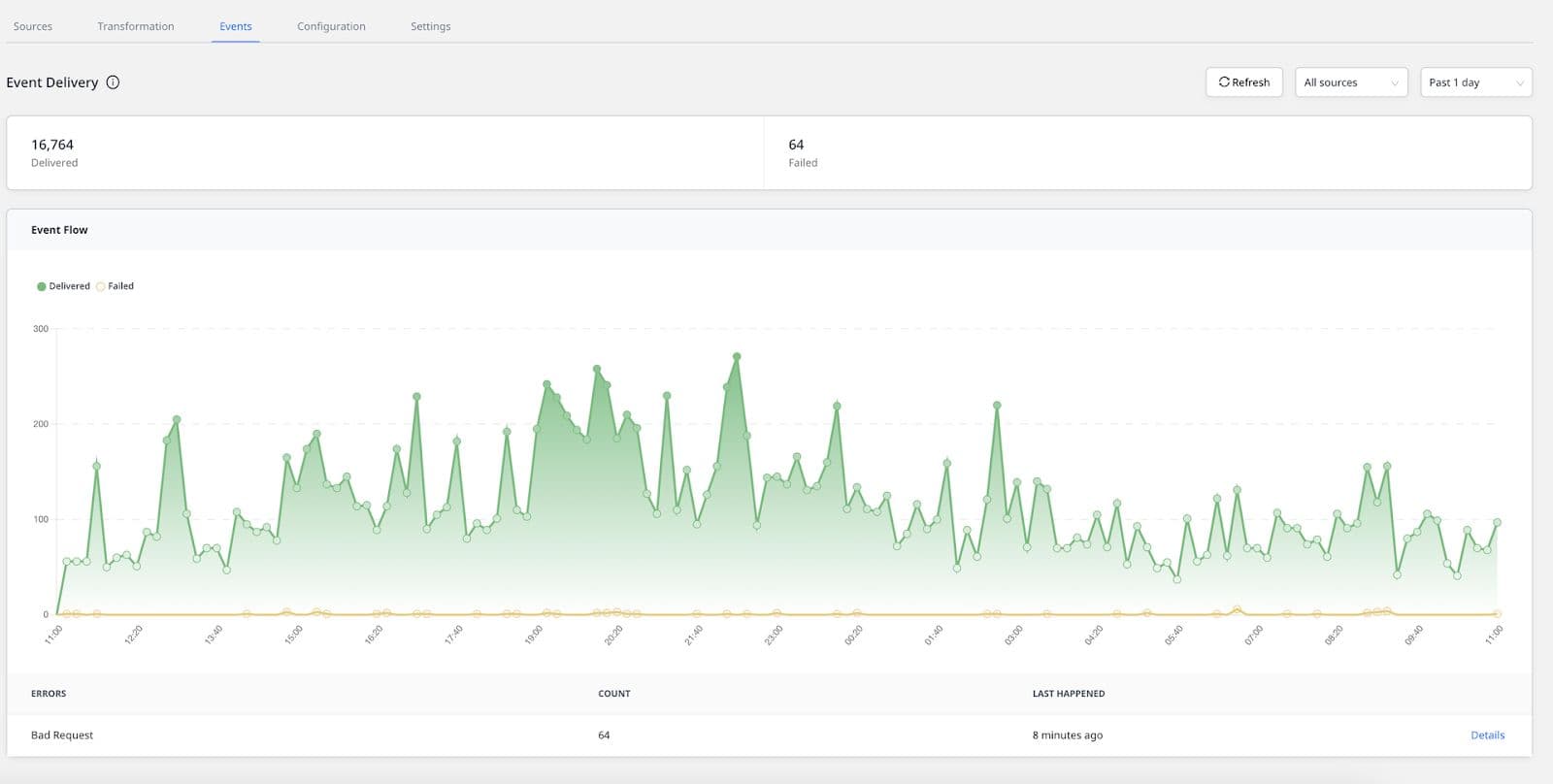Click the 11:00 axis label at chart start

(x=53, y=636)
